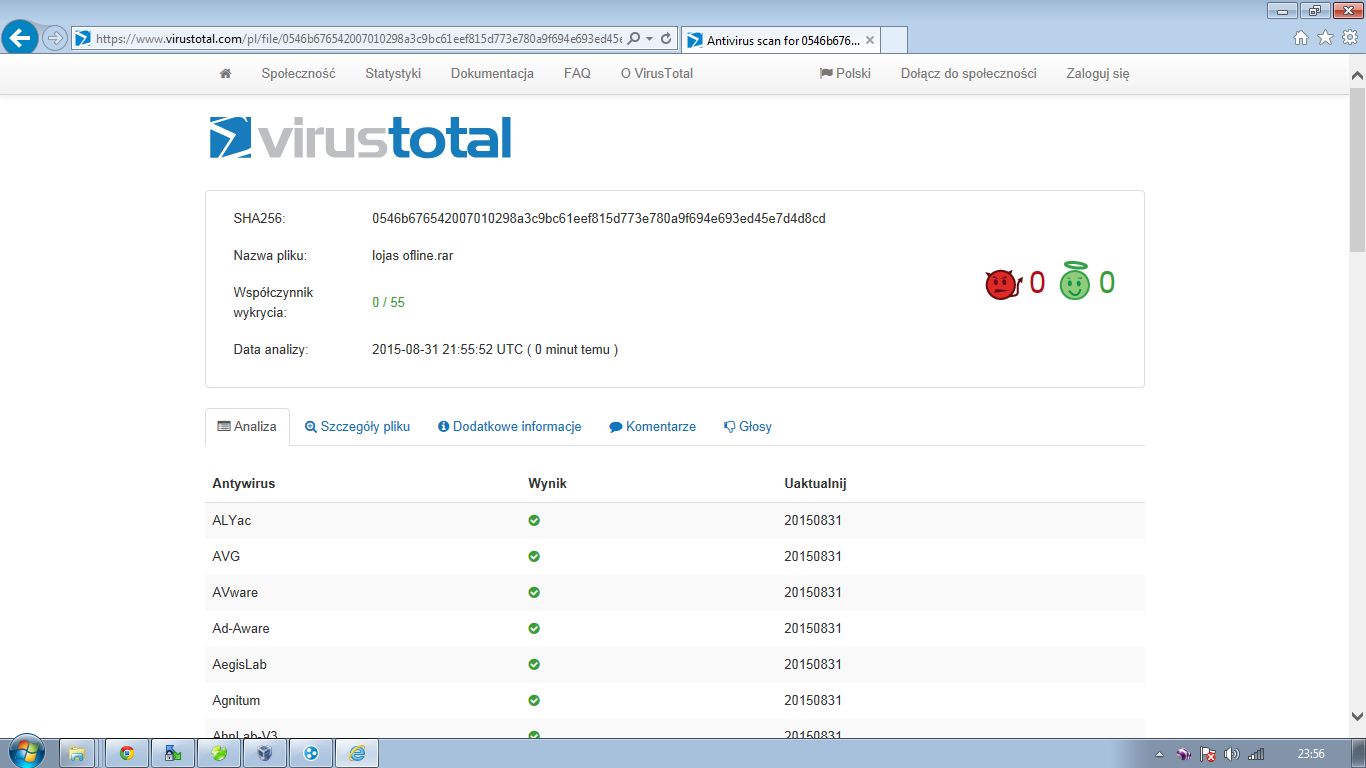Click the taskbar clock showing 23:56
Viewport: 1366px width, 768px height.
click(1310, 754)
